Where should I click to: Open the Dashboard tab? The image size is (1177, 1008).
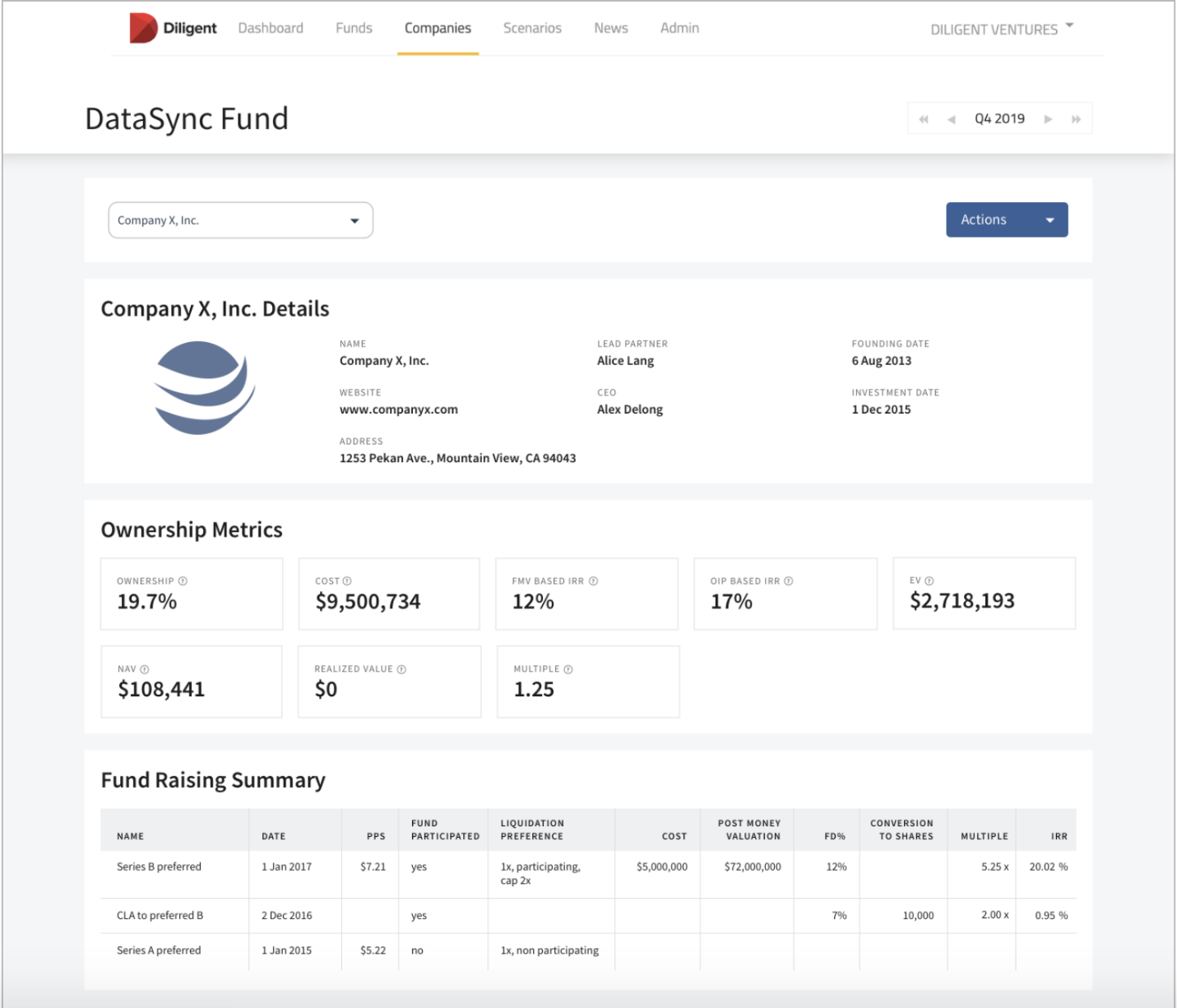coord(271,28)
